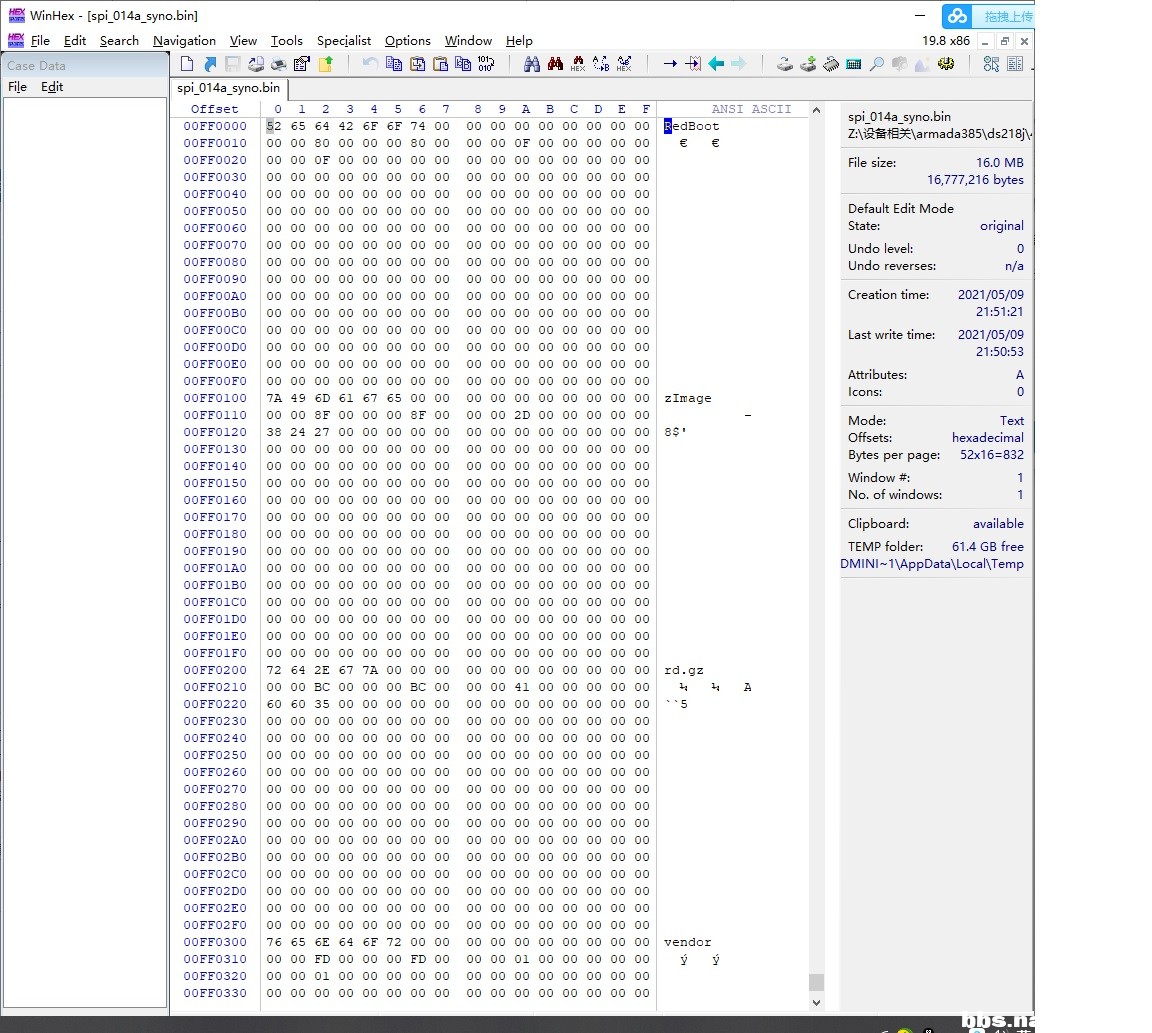Open the Calculator toolbar icon

pos(854,64)
